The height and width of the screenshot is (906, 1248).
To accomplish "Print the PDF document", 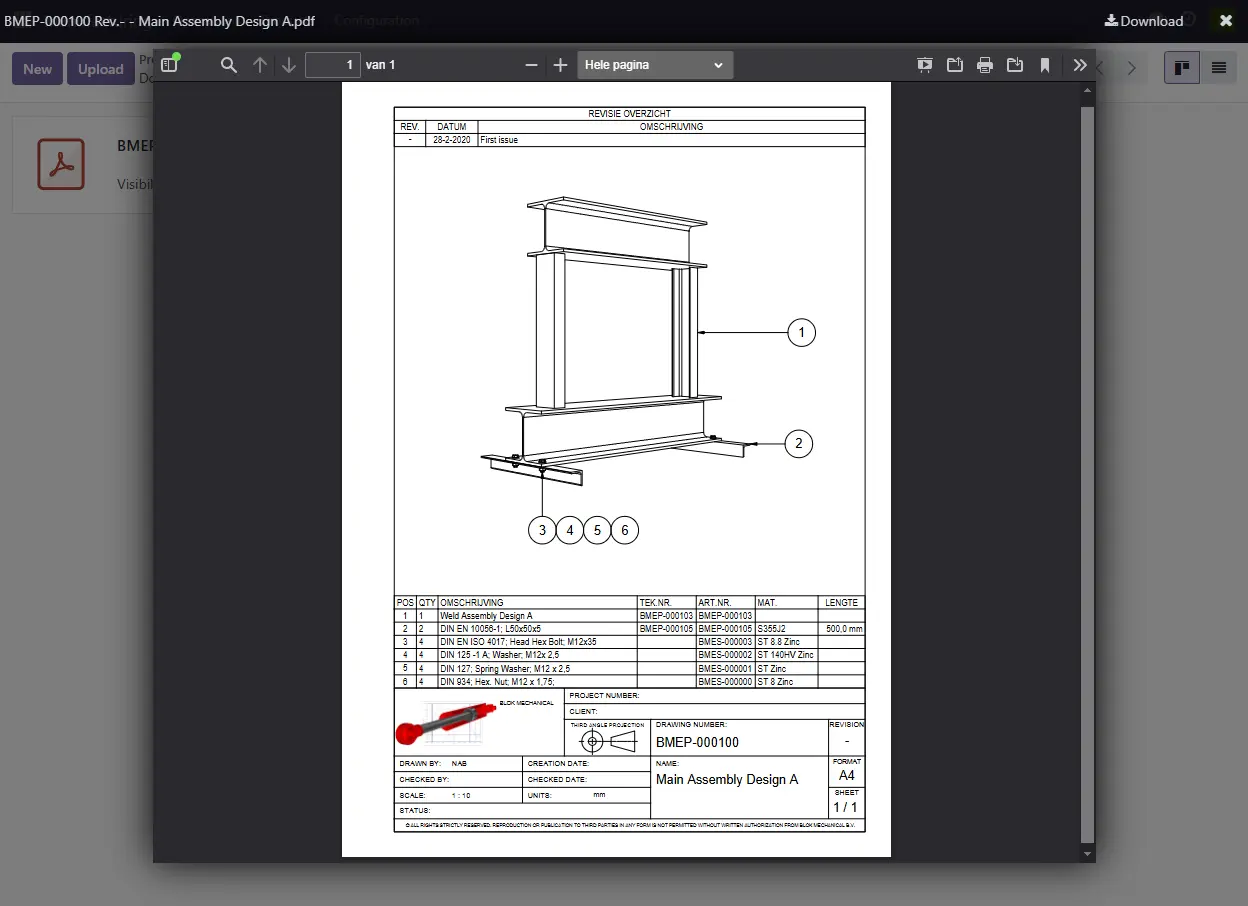I will click(x=985, y=65).
